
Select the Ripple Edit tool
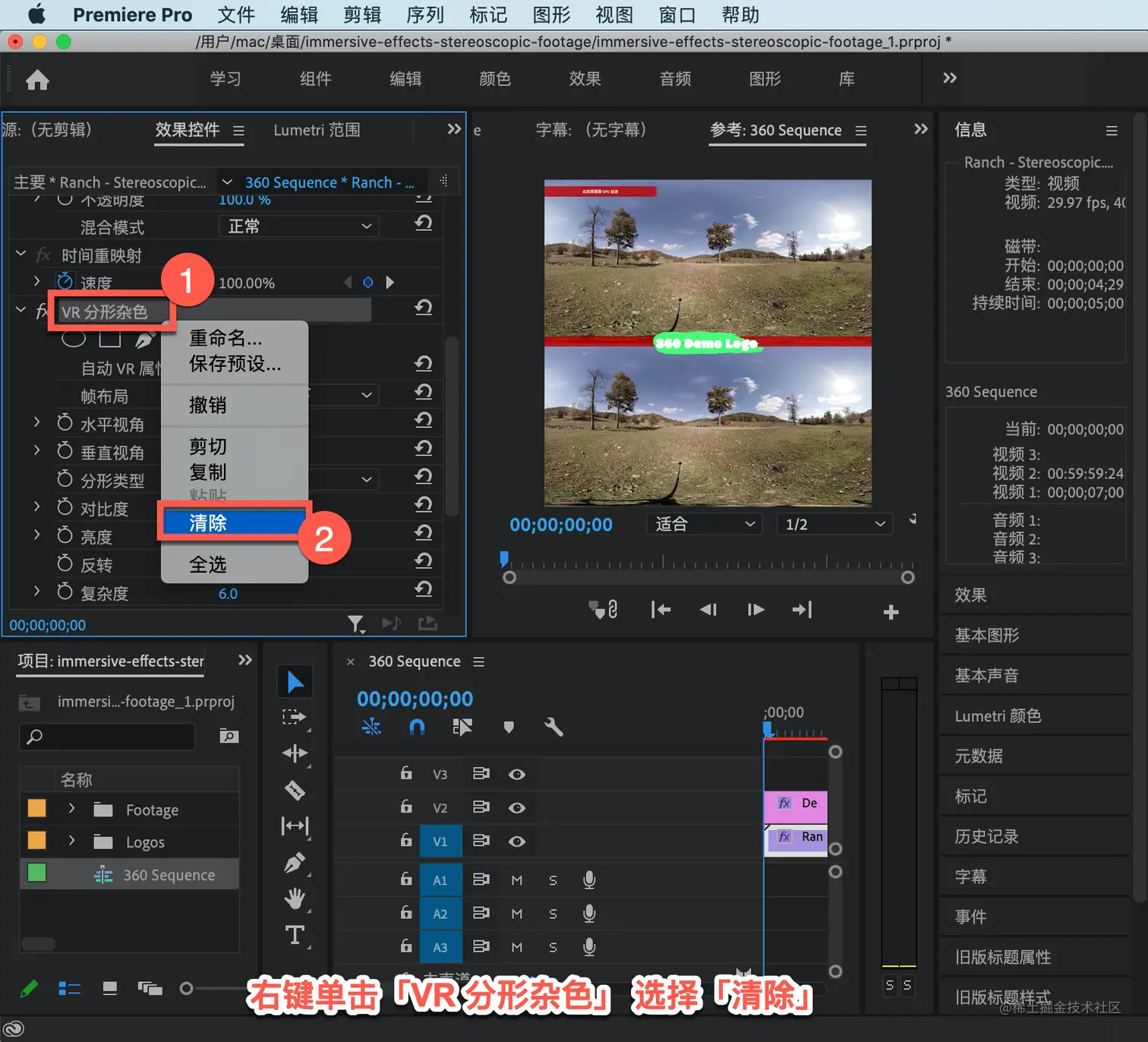(x=295, y=753)
